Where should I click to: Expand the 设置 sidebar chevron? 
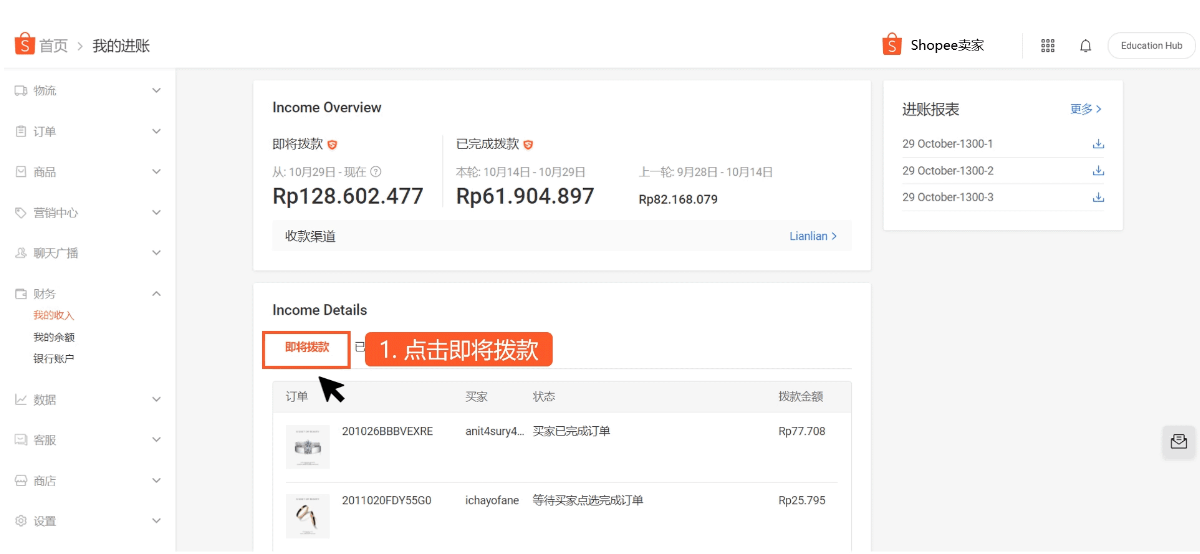156,521
